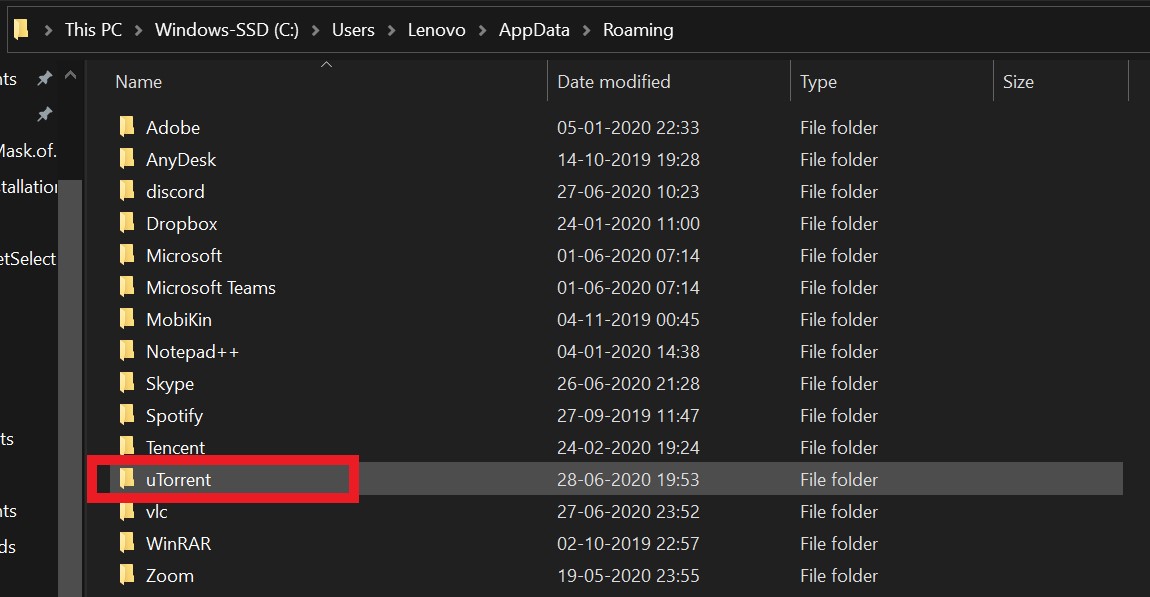Click the Roaming breadcrumb

click(x=638, y=30)
